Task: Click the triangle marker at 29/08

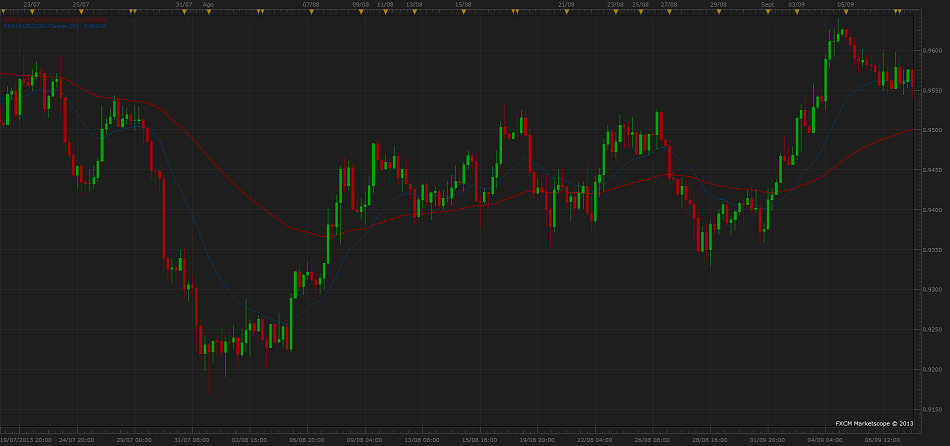Action: (x=718, y=11)
